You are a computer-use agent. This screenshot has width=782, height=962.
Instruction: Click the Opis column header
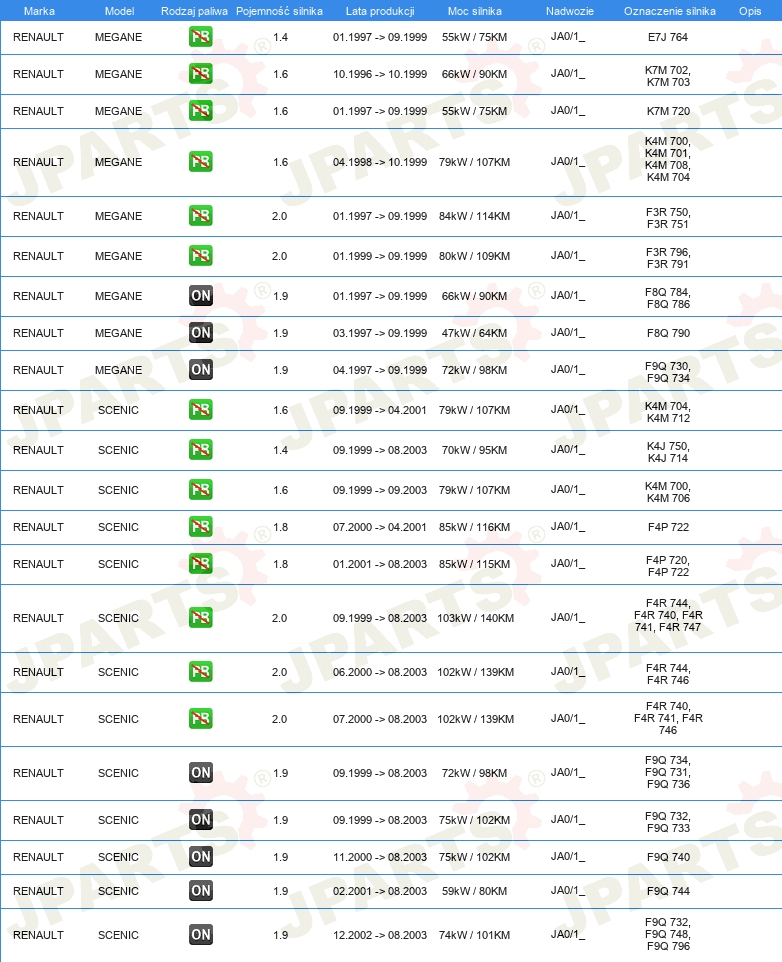tap(750, 11)
